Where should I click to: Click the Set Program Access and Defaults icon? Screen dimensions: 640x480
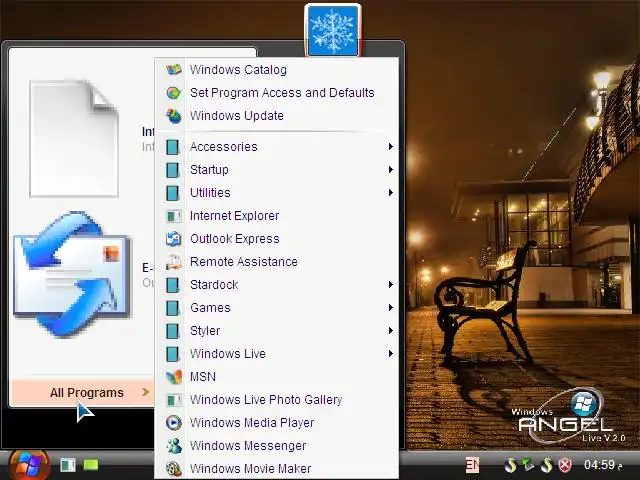click(173, 93)
